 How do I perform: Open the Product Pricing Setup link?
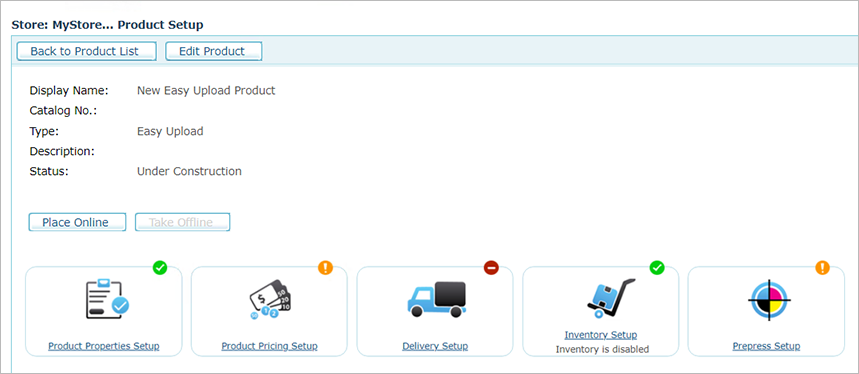pos(270,346)
